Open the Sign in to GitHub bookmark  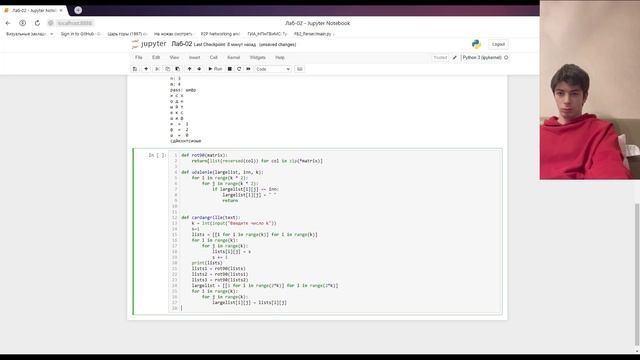click(80, 34)
